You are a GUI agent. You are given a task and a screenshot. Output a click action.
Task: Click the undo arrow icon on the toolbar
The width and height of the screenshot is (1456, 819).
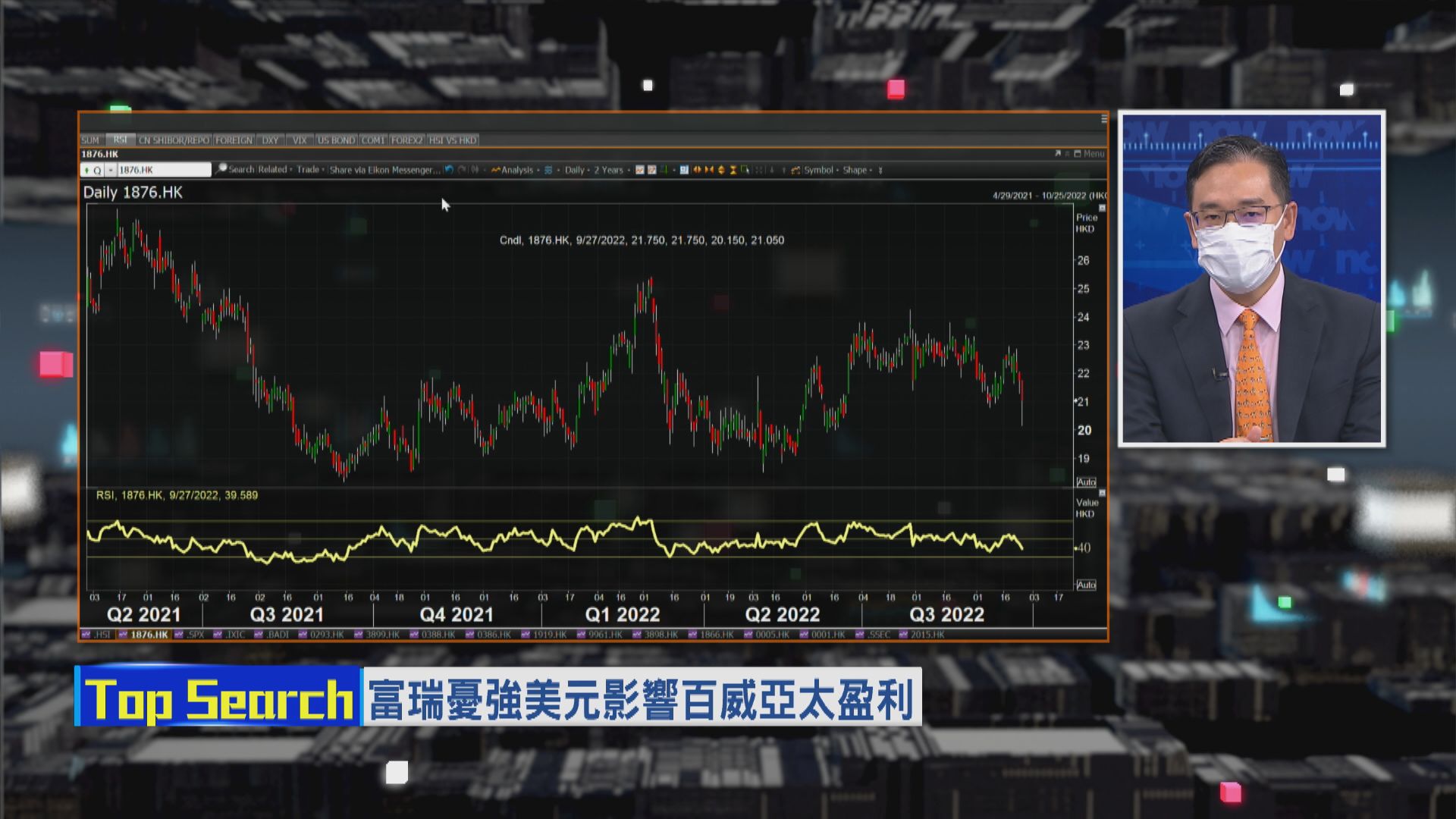pos(450,170)
